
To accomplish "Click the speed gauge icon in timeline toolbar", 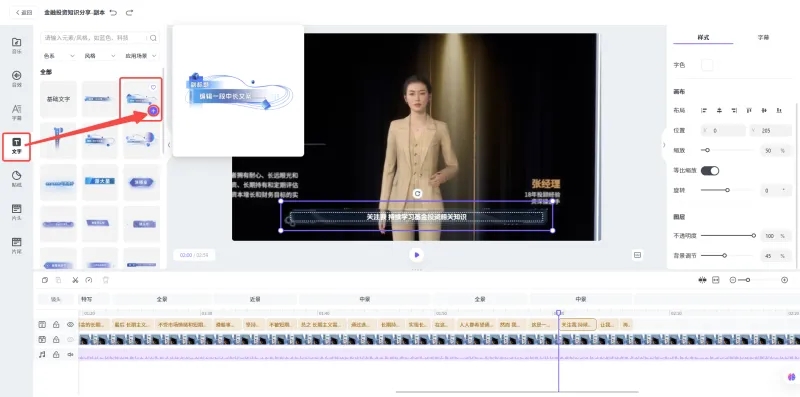I will click(x=89, y=280).
